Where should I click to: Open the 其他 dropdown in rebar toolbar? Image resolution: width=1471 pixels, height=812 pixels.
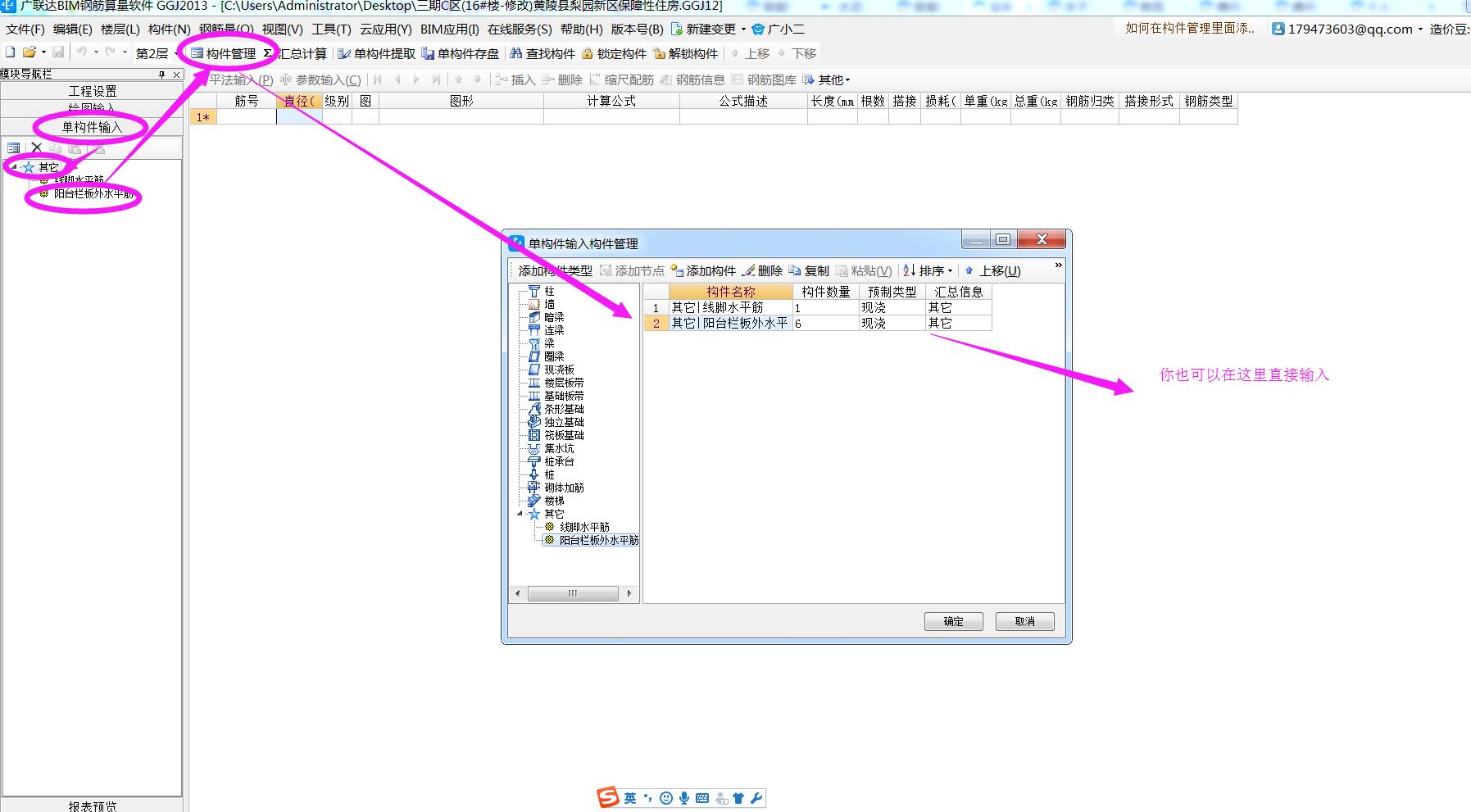826,79
